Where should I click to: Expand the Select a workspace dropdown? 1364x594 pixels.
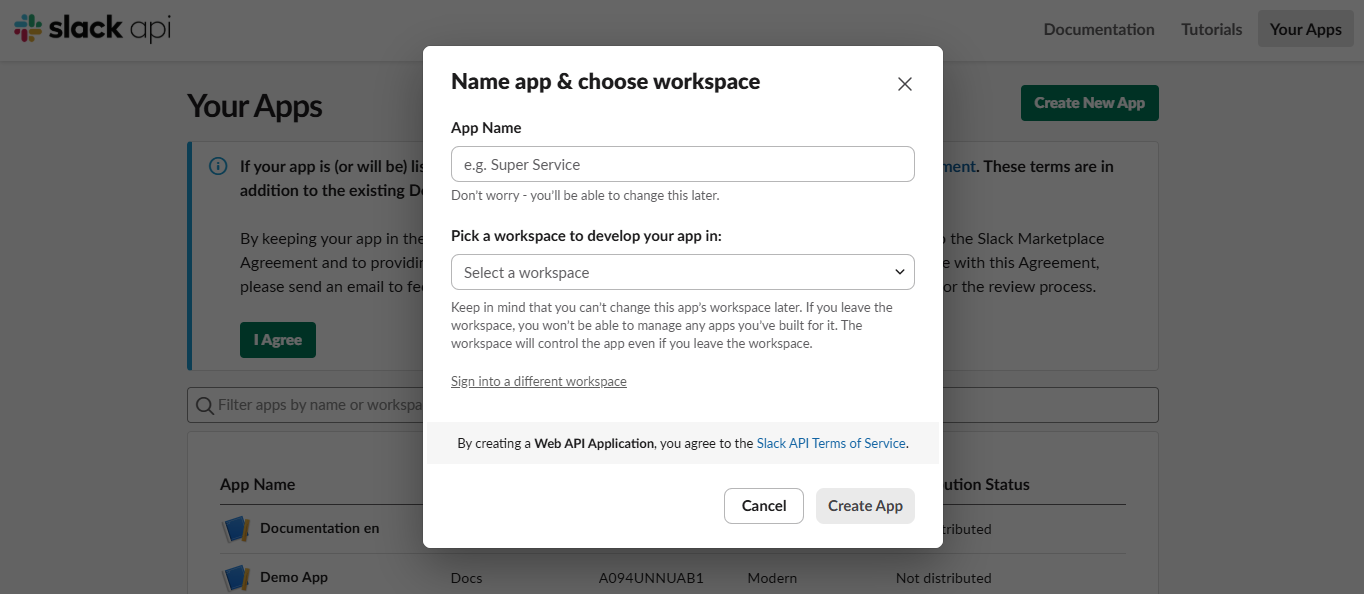[682, 272]
